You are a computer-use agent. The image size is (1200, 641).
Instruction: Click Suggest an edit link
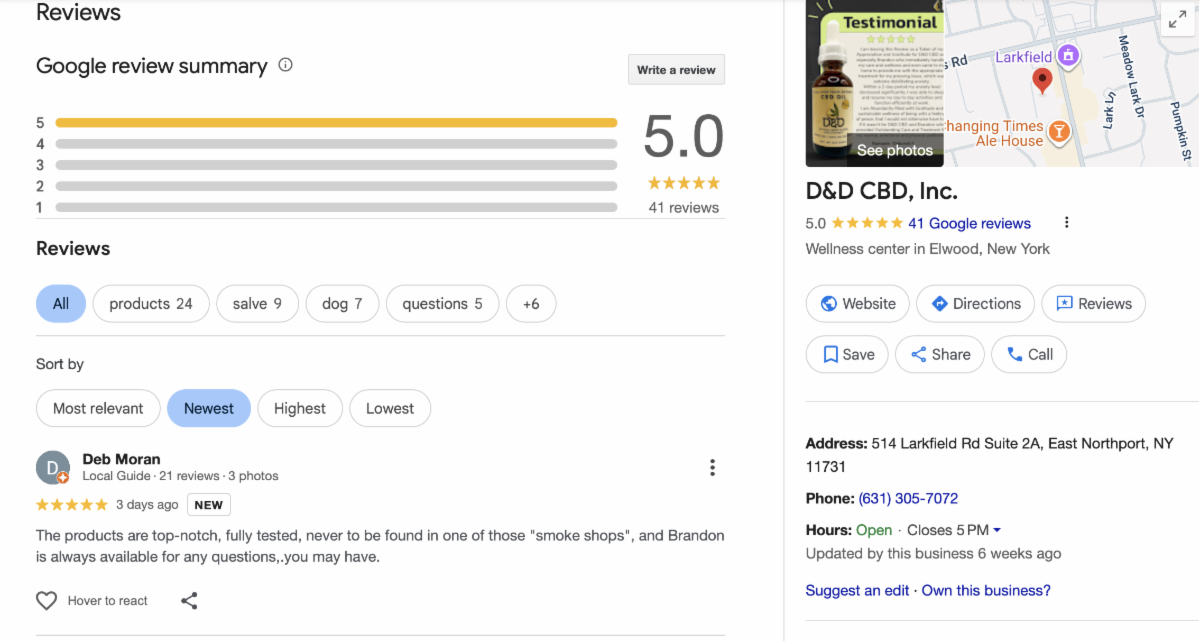(x=857, y=591)
